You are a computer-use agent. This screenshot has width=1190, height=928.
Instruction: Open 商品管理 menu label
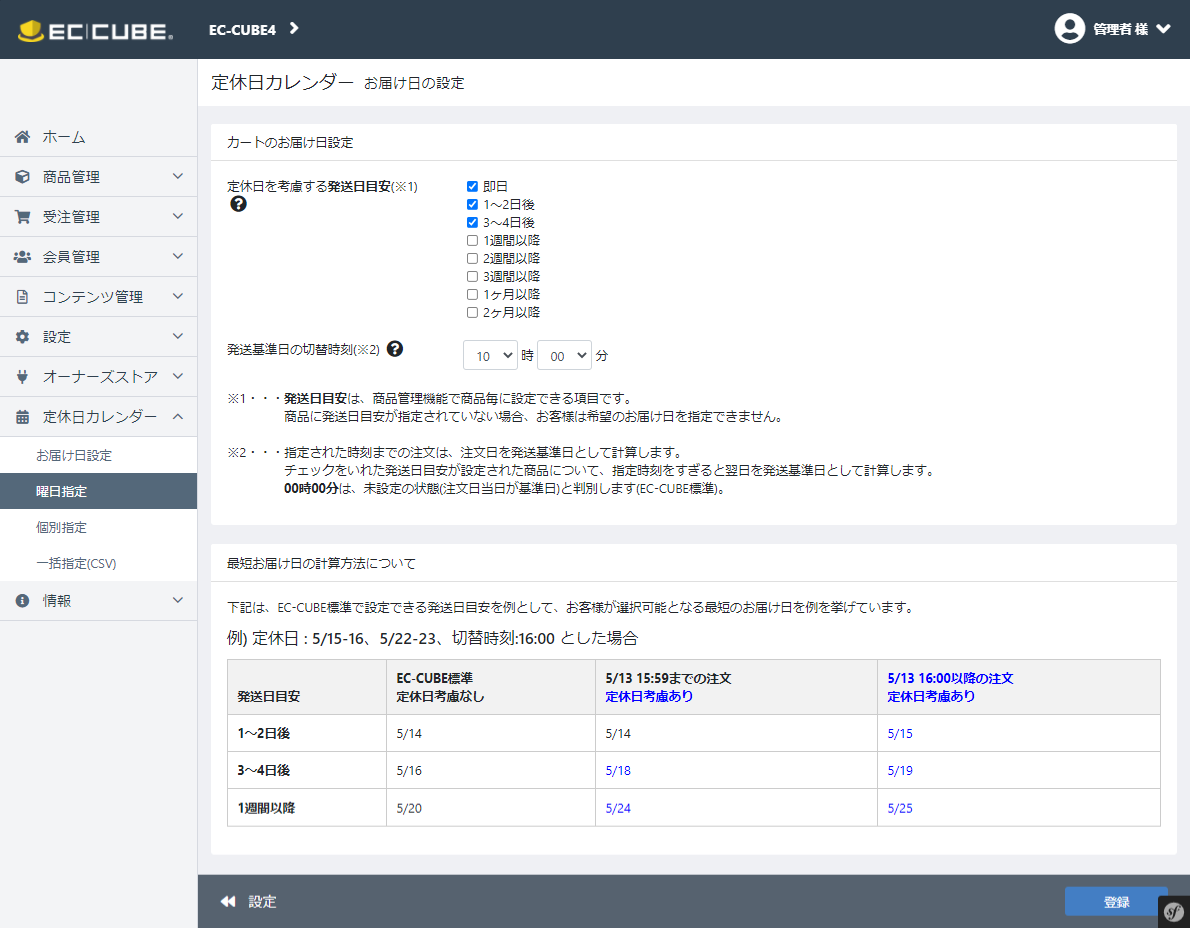[71, 177]
